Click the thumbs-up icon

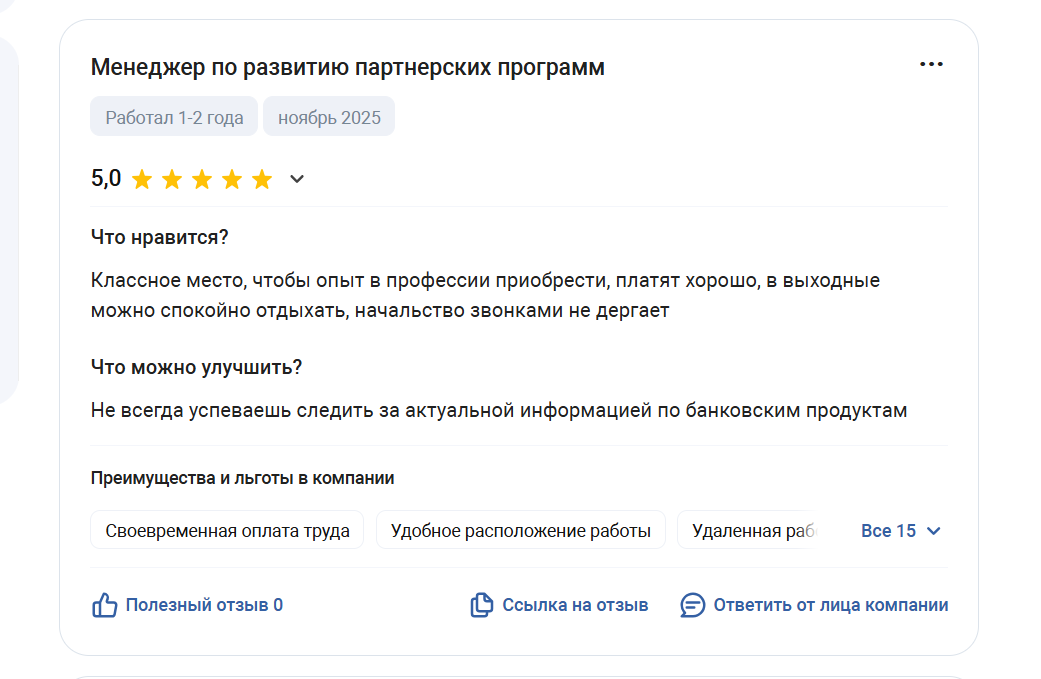pyautogui.click(x=104, y=605)
